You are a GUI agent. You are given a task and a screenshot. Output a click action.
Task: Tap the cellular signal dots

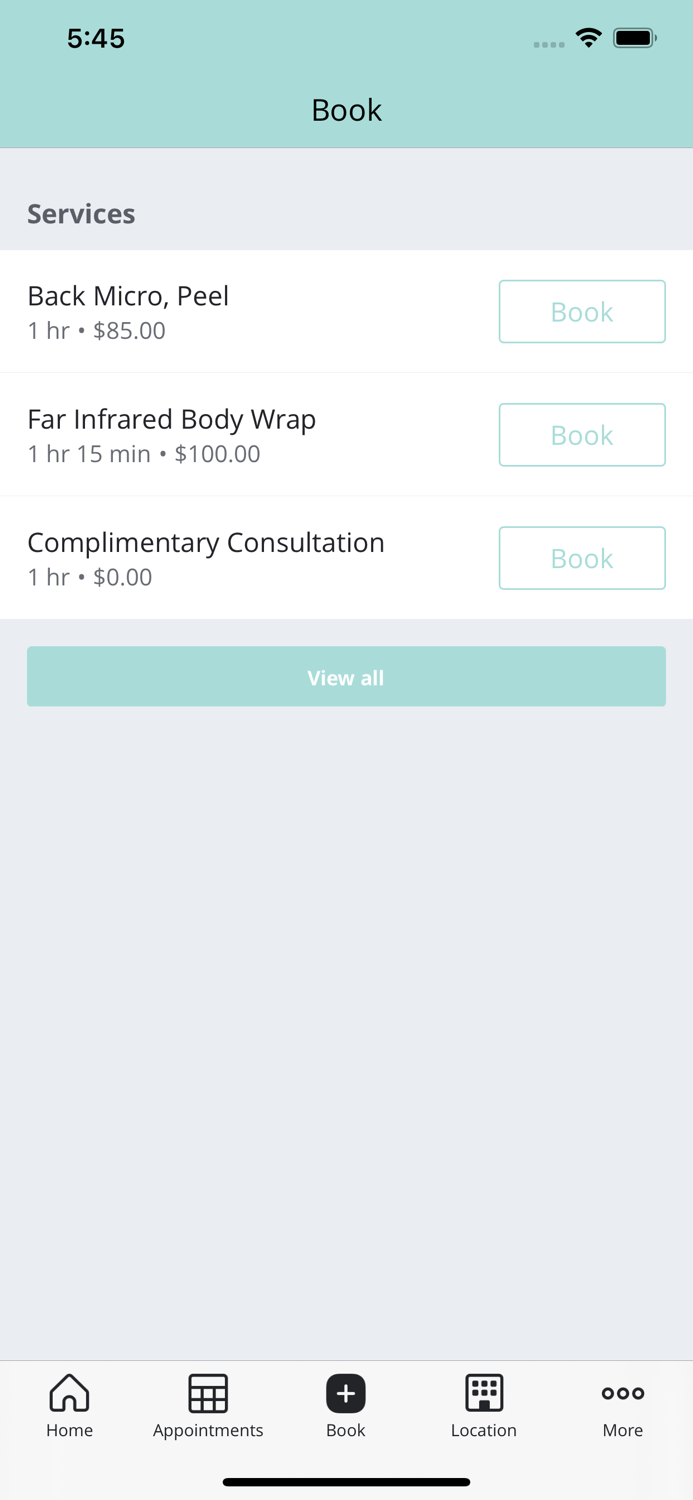(x=548, y=44)
